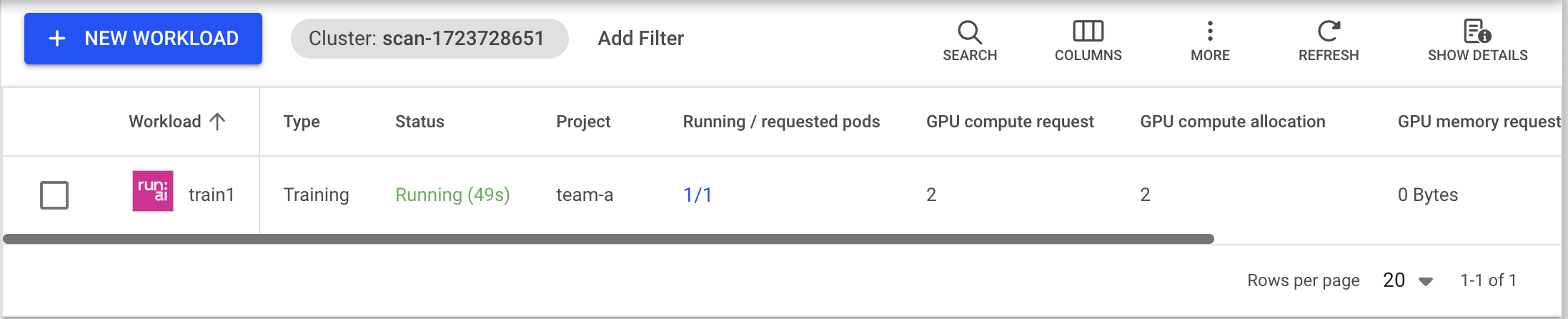Image resolution: width=1568 pixels, height=319 pixels.
Task: Select the train1 workload checkbox
Action: pos(54,195)
